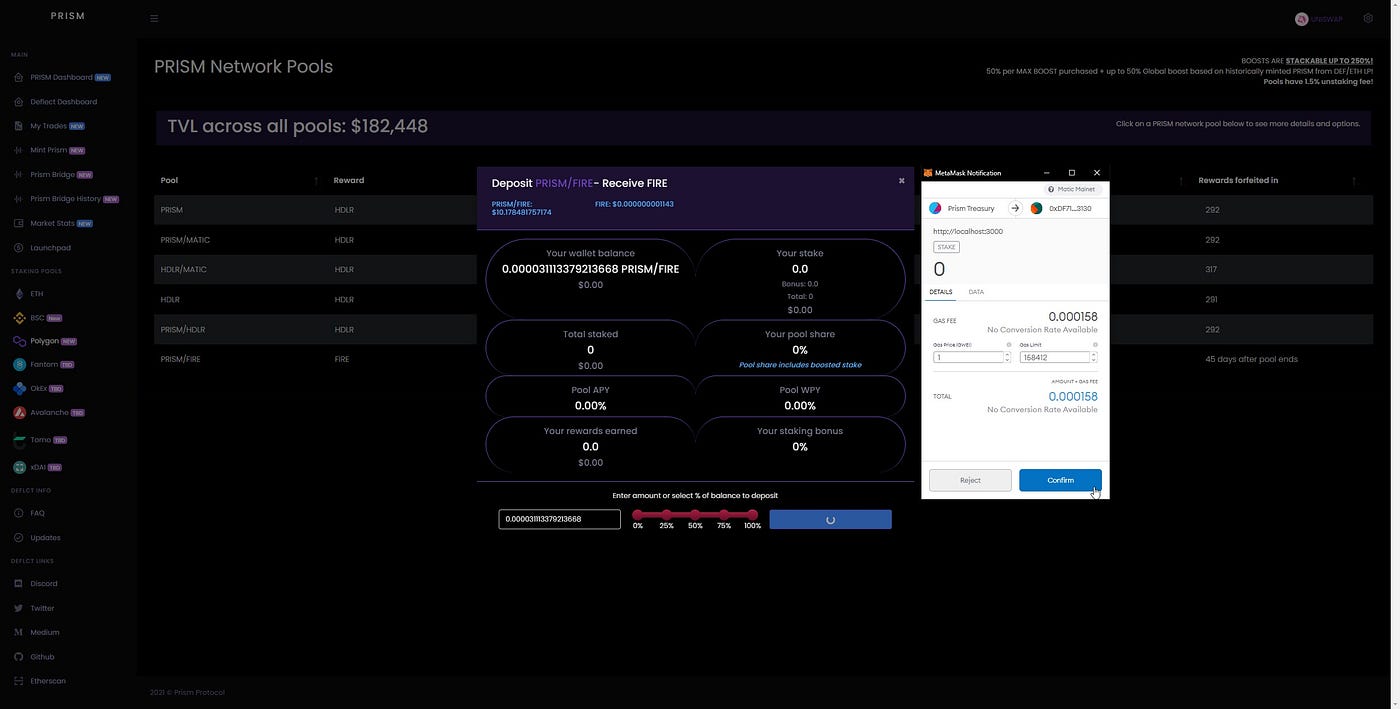Screen dimensions: 1400x709
Task: Set deposit slider to 100%
Action: [752, 514]
